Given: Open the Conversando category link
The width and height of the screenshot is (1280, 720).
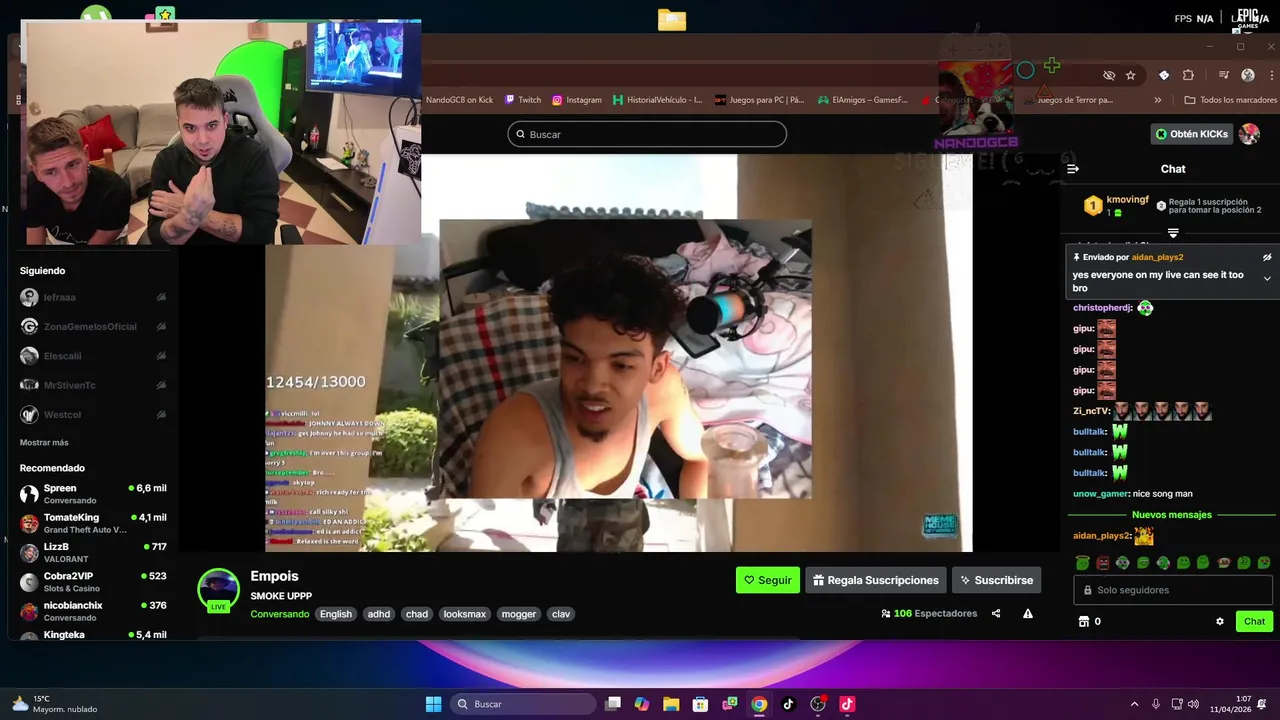Looking at the screenshot, I should [280, 614].
